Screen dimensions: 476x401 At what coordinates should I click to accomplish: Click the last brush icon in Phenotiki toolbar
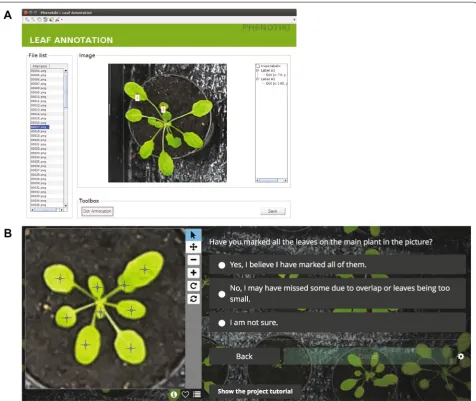(57, 20)
